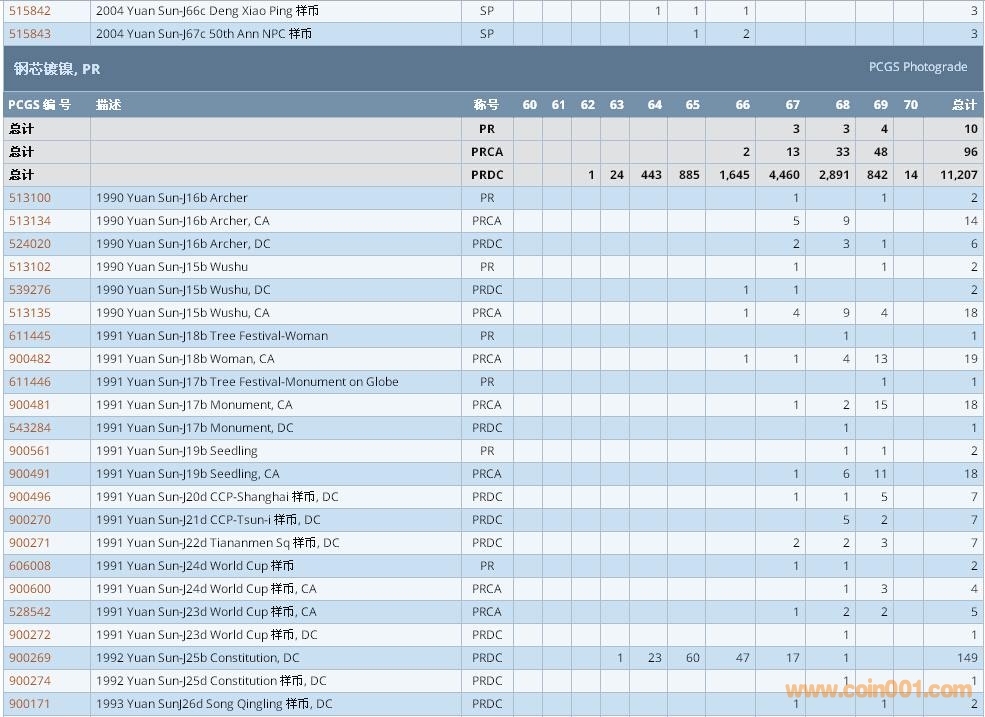This screenshot has width=985, height=717.
Task: Open PCGS number 515842 link
Action: pyautogui.click(x=30, y=10)
